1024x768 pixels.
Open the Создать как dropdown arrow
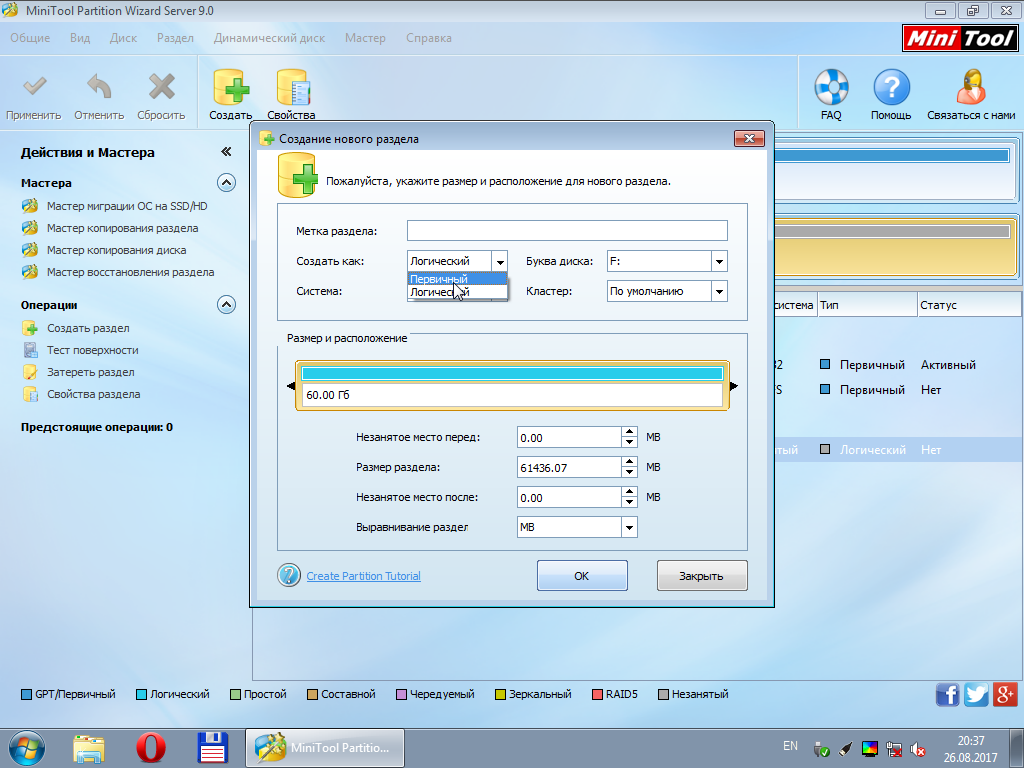500,261
